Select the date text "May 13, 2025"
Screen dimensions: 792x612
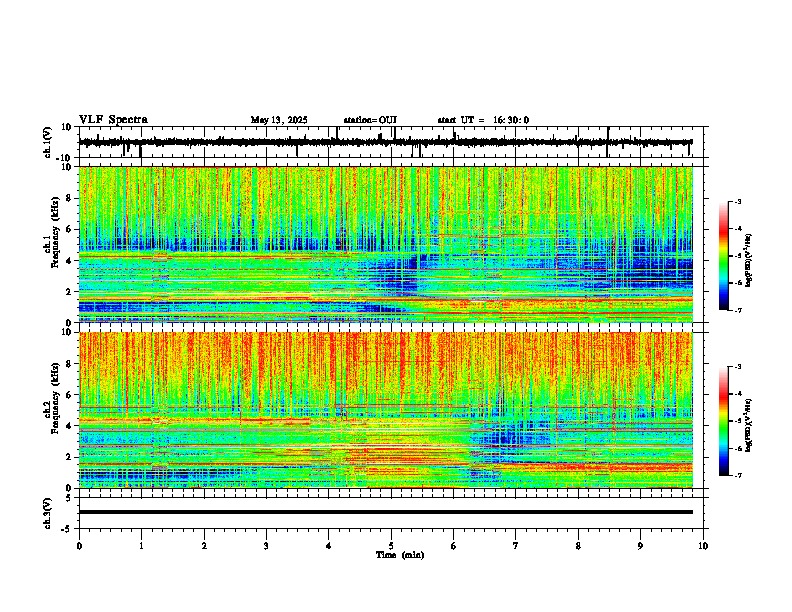click(279, 120)
